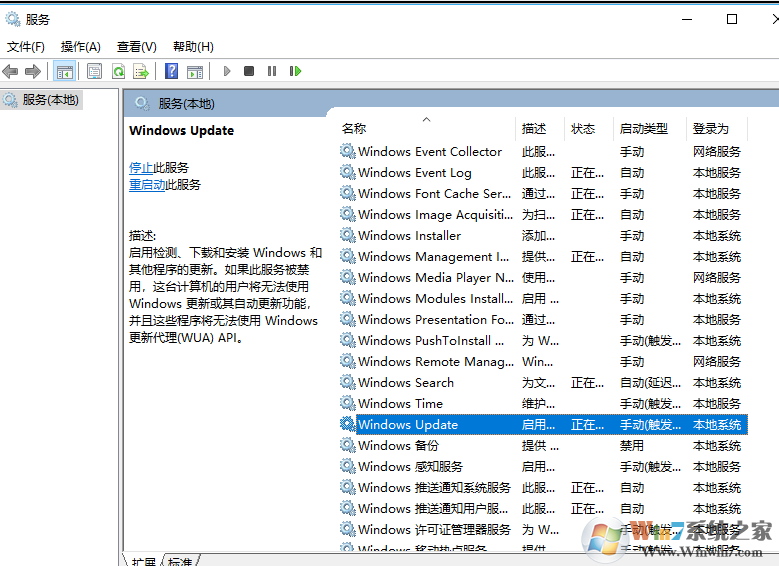
Task: Select the Windows Remote Manag... row
Action: click(x=543, y=361)
